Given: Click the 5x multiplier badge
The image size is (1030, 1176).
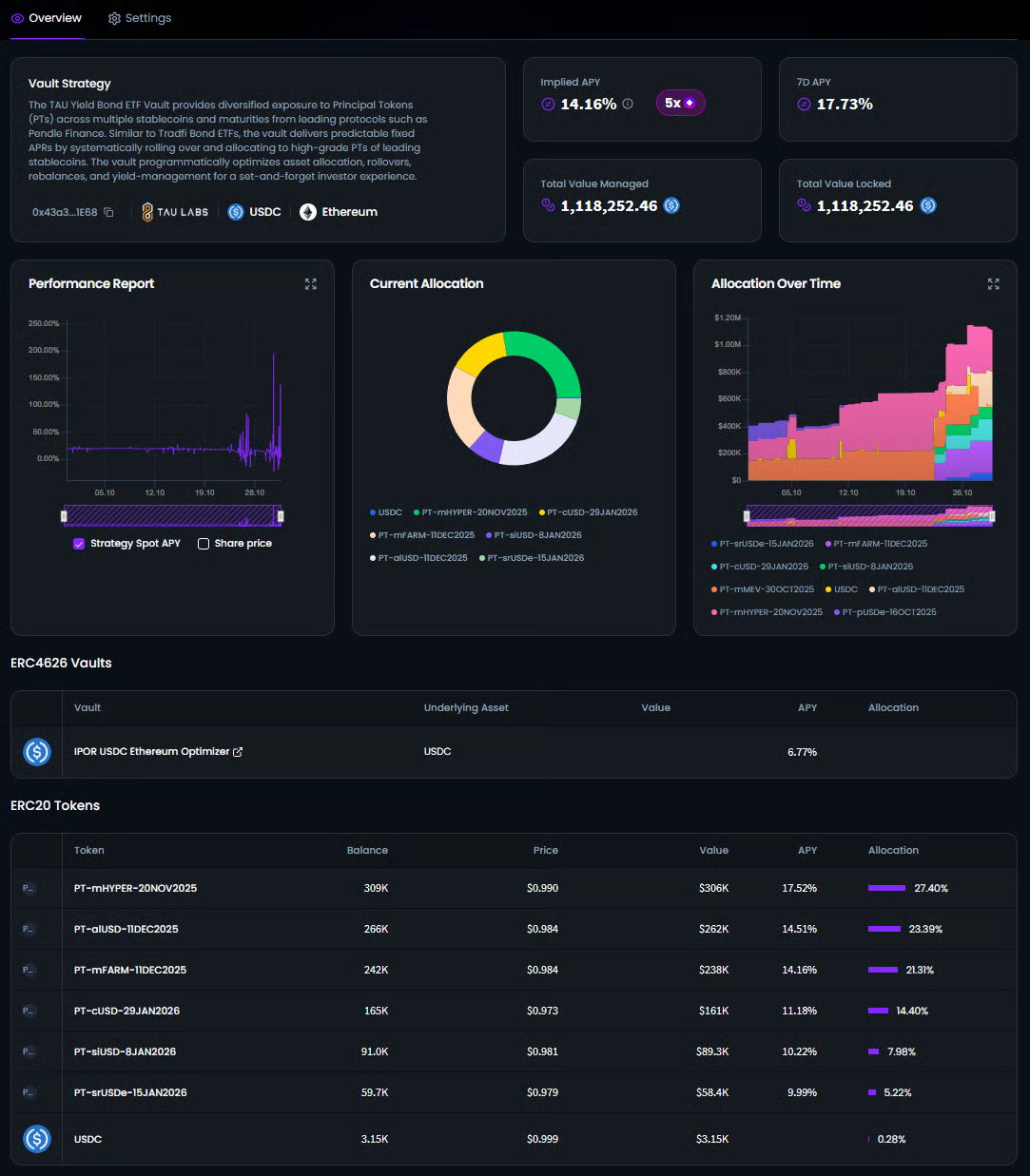Looking at the screenshot, I should point(680,103).
